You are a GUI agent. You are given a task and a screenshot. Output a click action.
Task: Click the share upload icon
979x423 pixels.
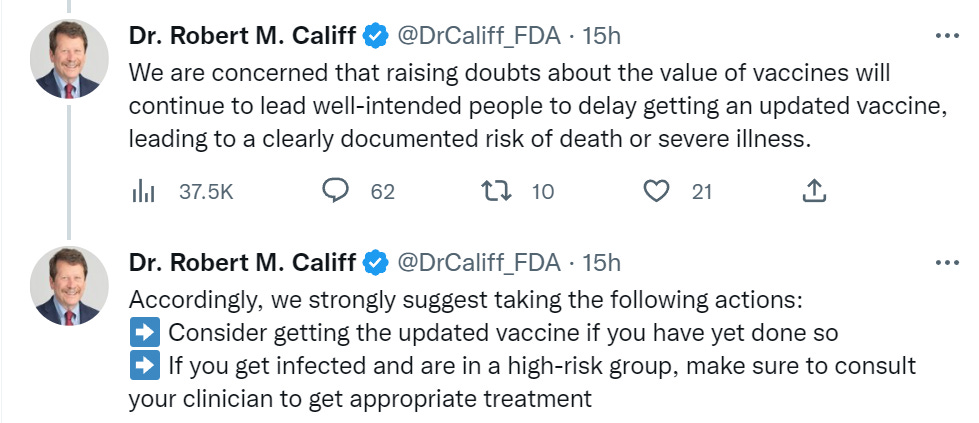tap(814, 190)
